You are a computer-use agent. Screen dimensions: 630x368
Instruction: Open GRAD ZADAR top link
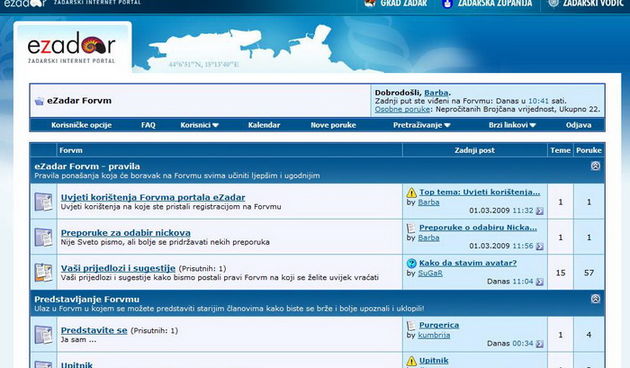[404, 3]
